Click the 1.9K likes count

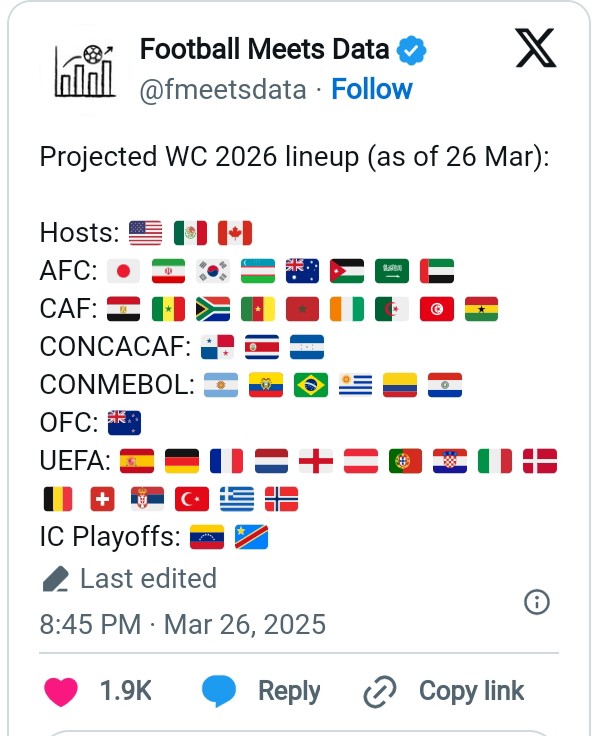pos(126,691)
